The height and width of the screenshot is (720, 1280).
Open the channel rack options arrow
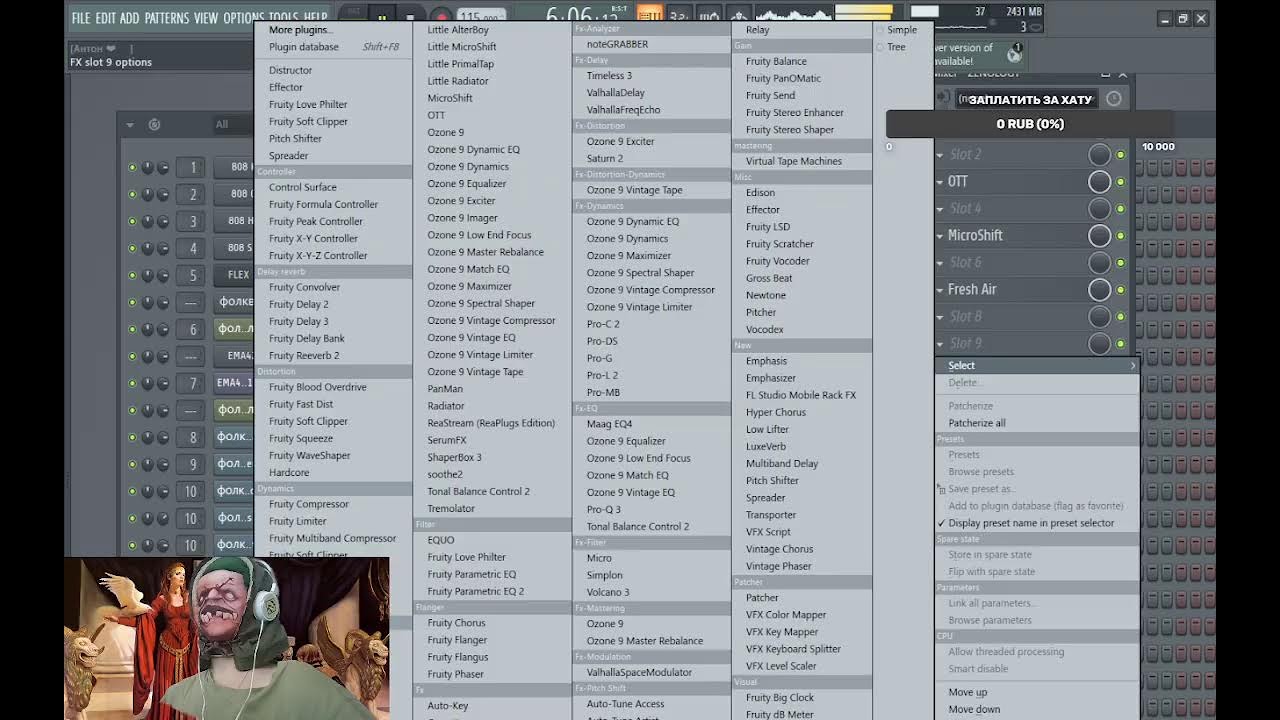tap(129, 125)
